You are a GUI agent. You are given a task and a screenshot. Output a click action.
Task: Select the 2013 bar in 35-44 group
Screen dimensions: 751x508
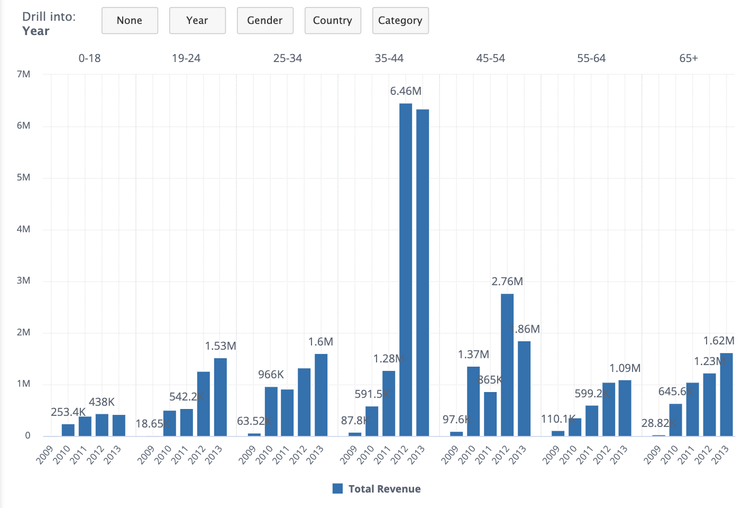click(423, 273)
